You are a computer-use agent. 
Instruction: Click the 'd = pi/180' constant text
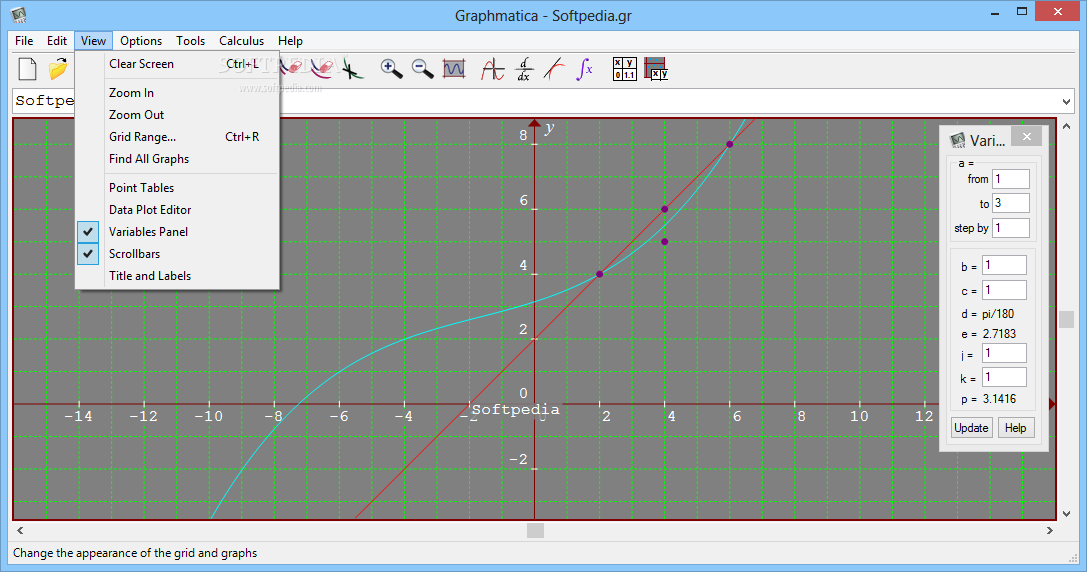[x=987, y=314]
